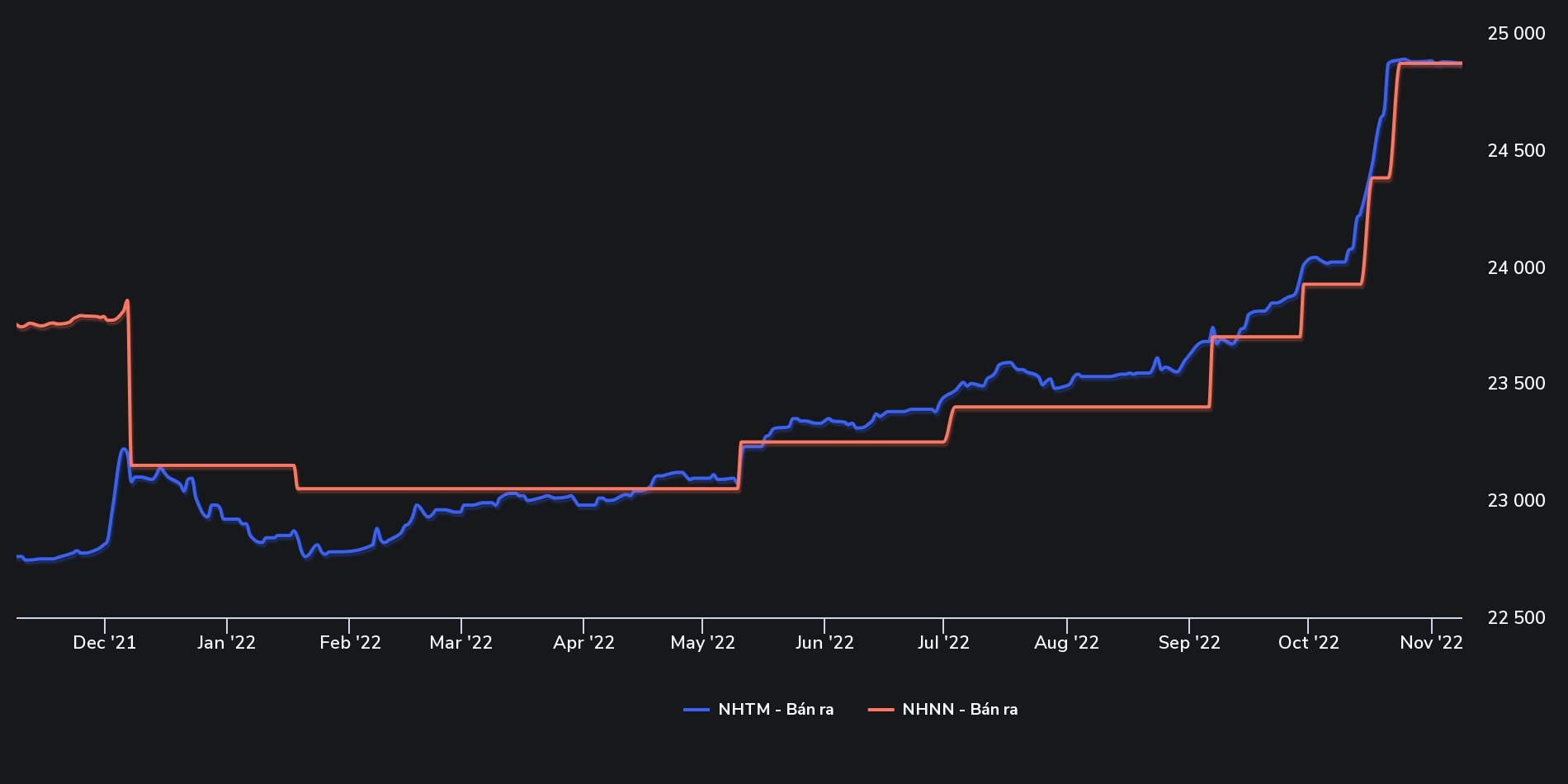Click the 25 000 y-axis value
This screenshot has height=784, width=1568.
click(x=1516, y=34)
